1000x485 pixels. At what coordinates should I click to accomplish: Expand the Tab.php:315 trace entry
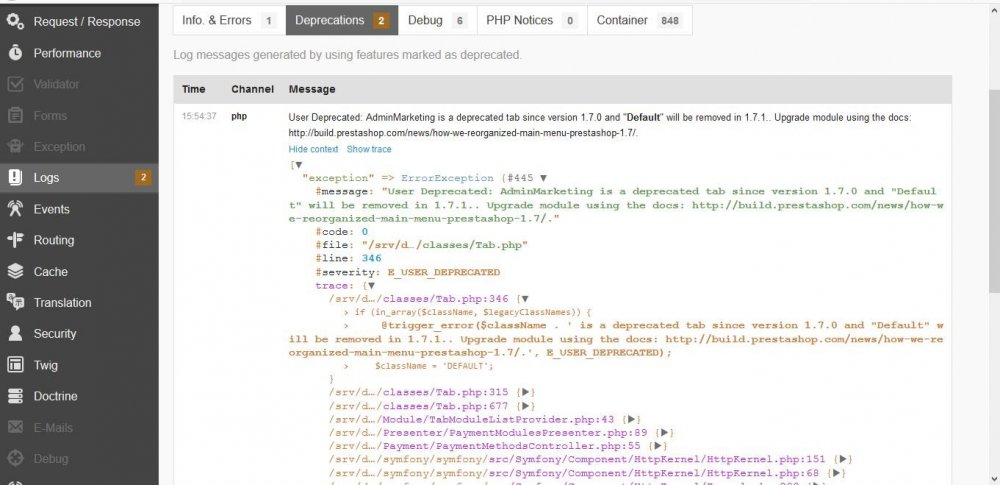pyautogui.click(x=527, y=392)
